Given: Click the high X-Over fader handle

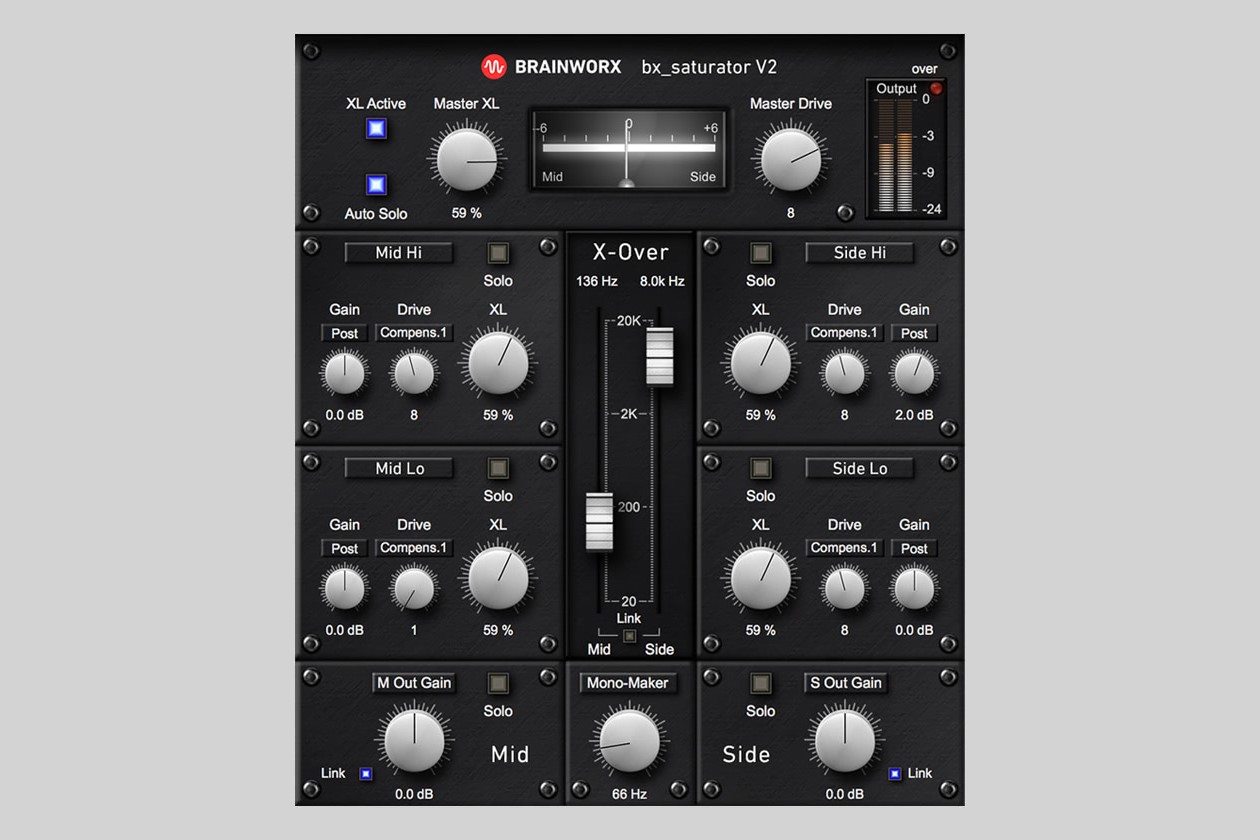Looking at the screenshot, I should pyautogui.click(x=661, y=356).
